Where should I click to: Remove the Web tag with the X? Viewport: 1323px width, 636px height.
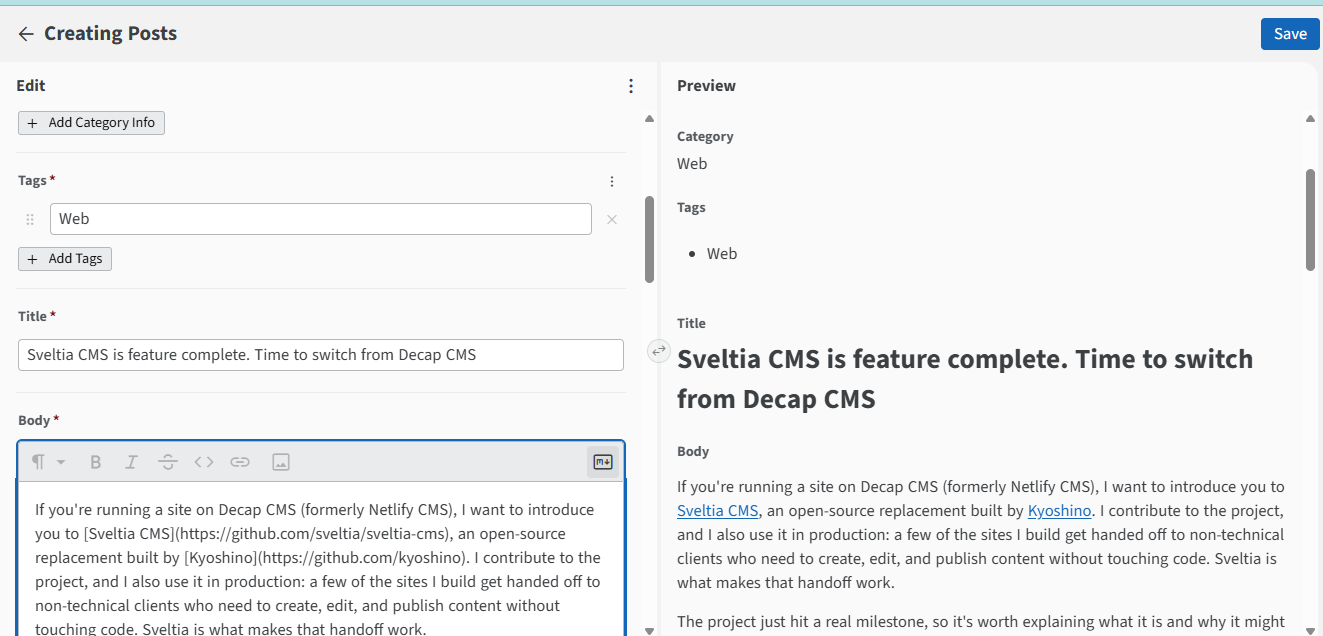[612, 219]
